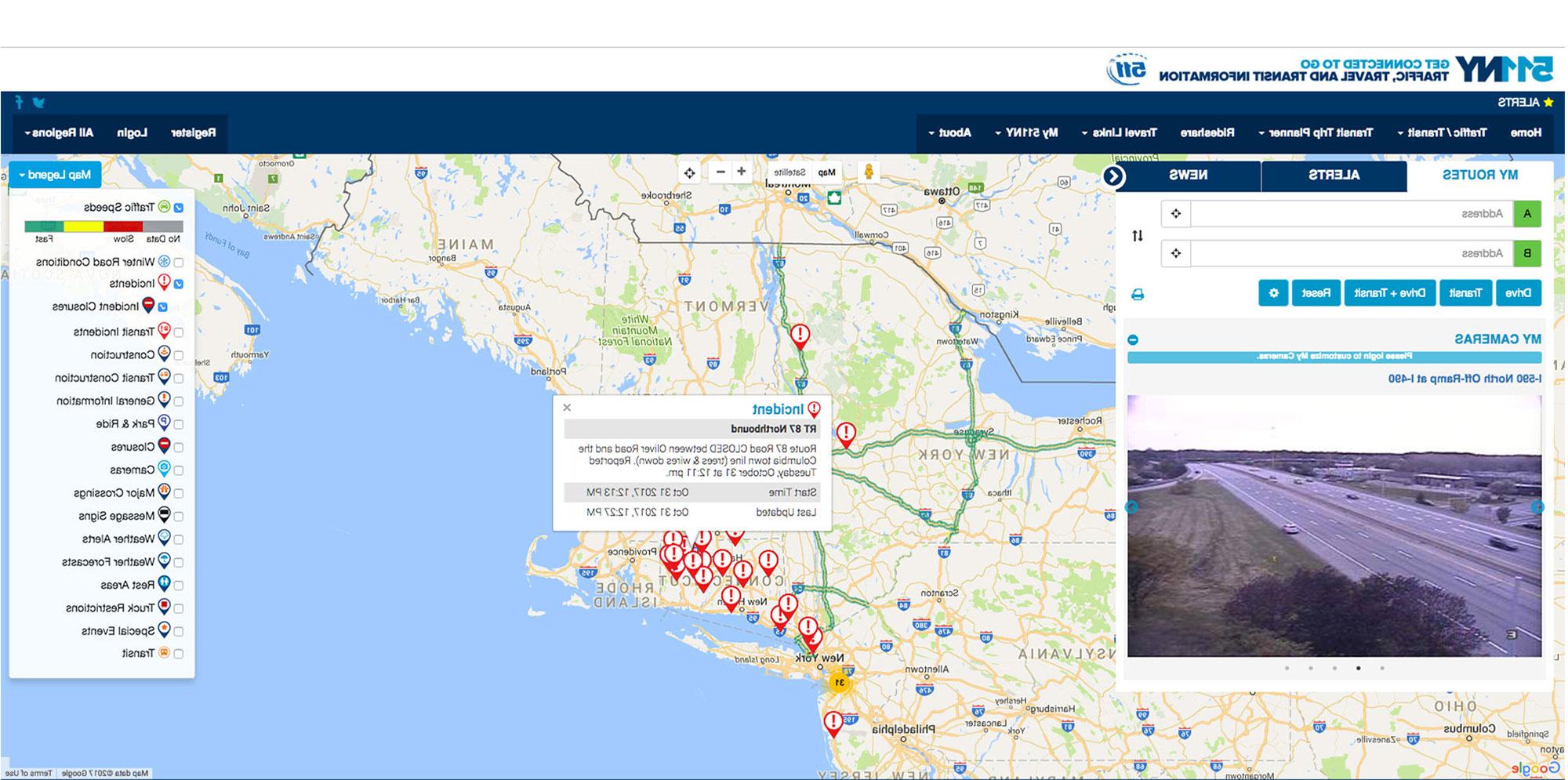Click the yellow traffic speed swatch

83,227
